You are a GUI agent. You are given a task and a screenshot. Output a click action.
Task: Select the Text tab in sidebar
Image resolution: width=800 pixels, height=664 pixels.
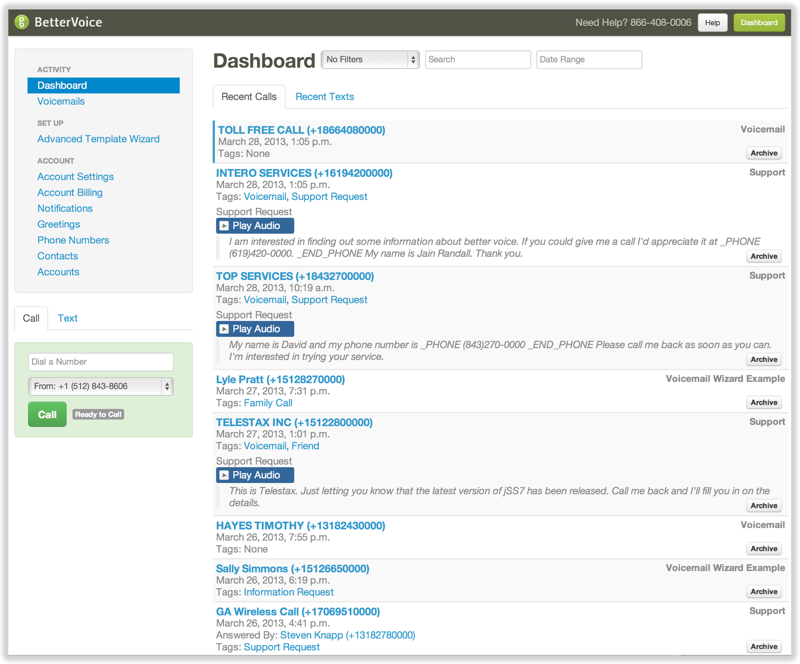[67, 318]
